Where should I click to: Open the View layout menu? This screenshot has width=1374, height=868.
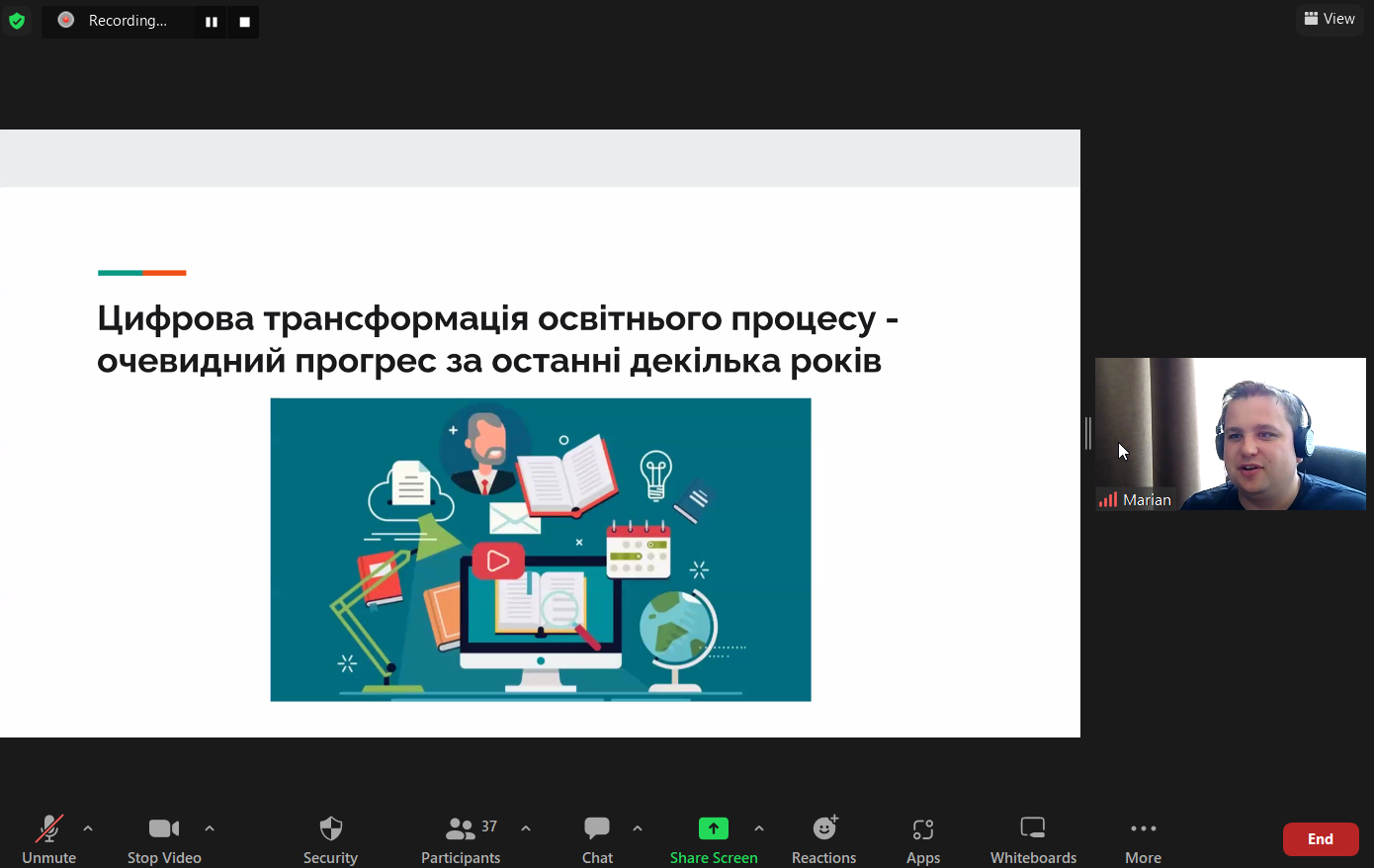1330,19
